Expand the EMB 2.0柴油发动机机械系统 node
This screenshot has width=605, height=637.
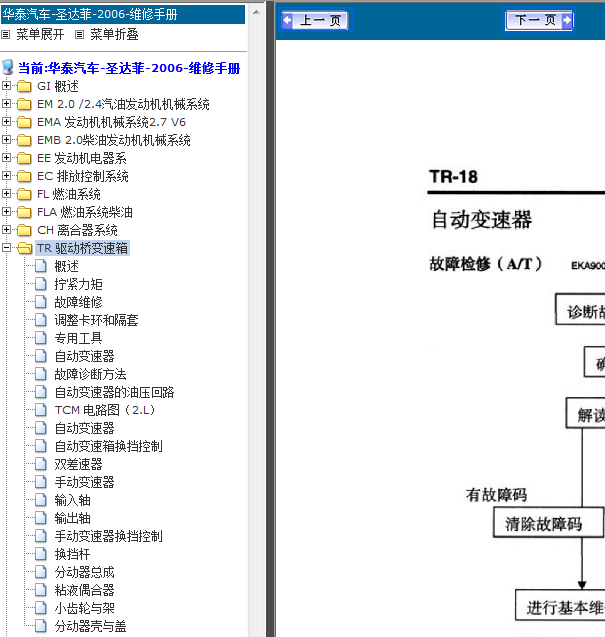pyautogui.click(x=6, y=139)
